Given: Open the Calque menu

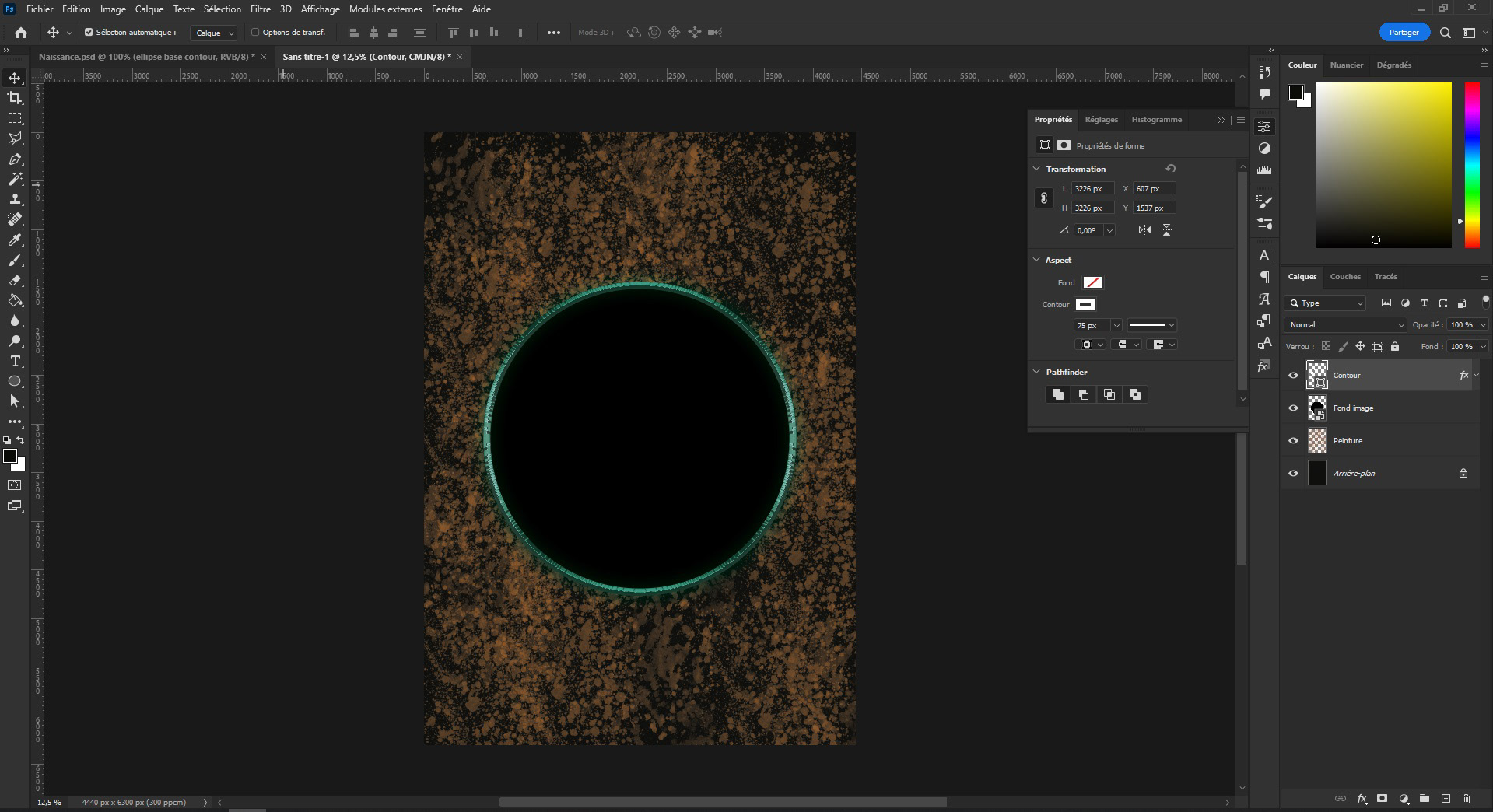Looking at the screenshot, I should (149, 9).
